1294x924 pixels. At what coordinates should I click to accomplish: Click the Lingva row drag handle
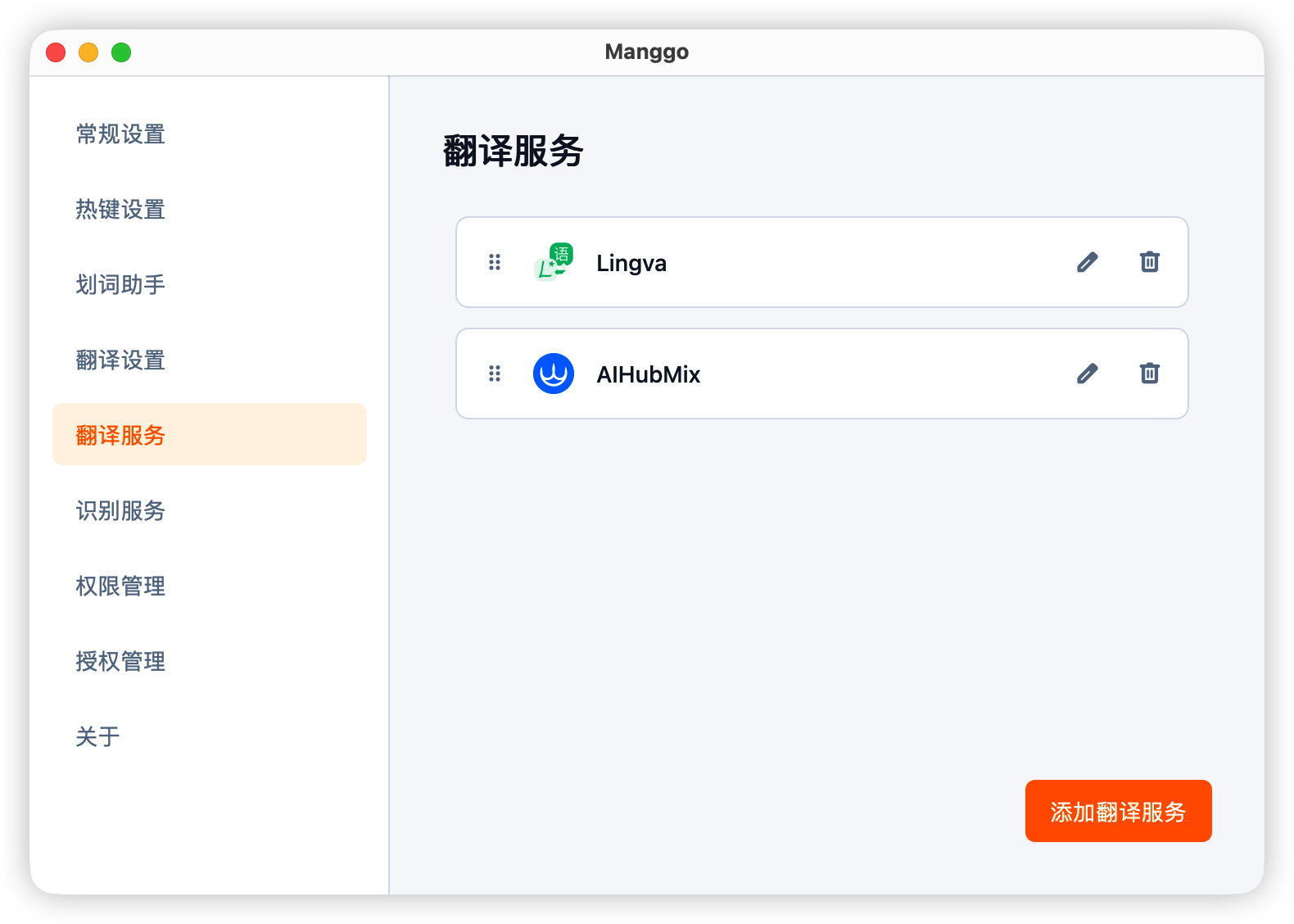pyautogui.click(x=495, y=262)
